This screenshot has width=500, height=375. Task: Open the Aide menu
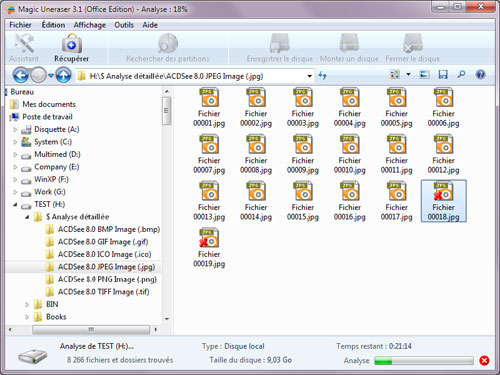[150, 25]
